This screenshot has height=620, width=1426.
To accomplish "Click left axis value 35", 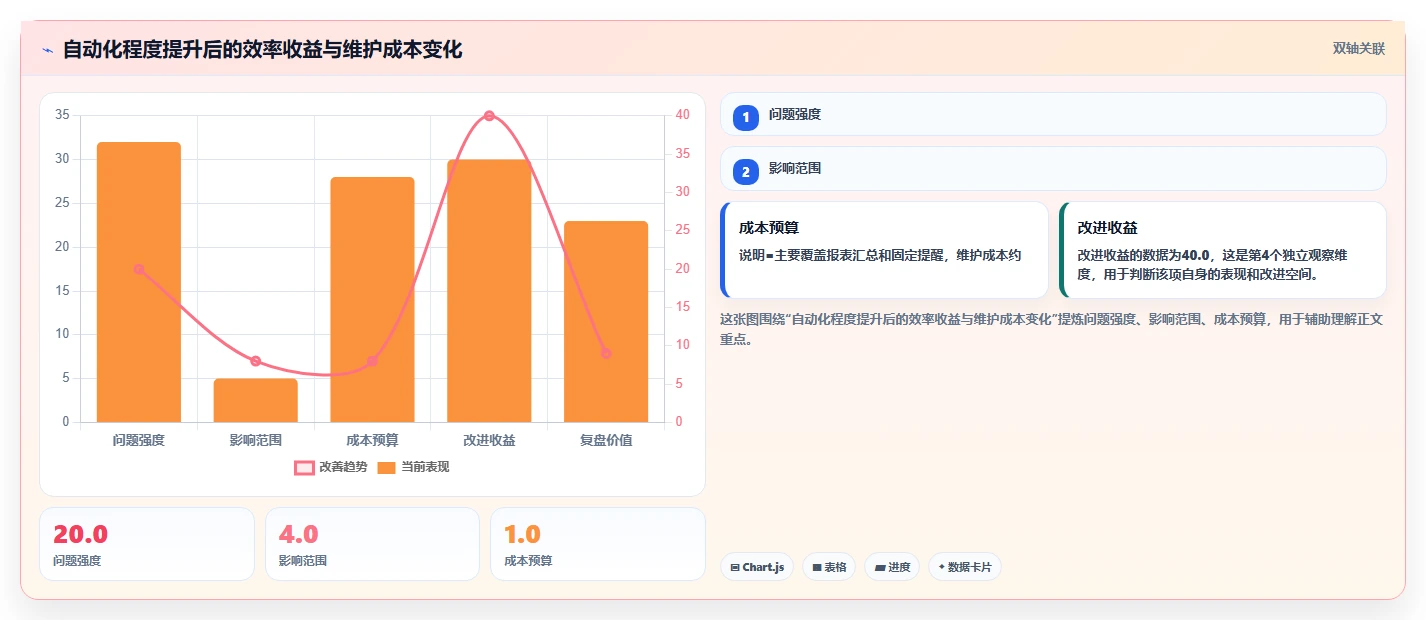I will coord(62,115).
